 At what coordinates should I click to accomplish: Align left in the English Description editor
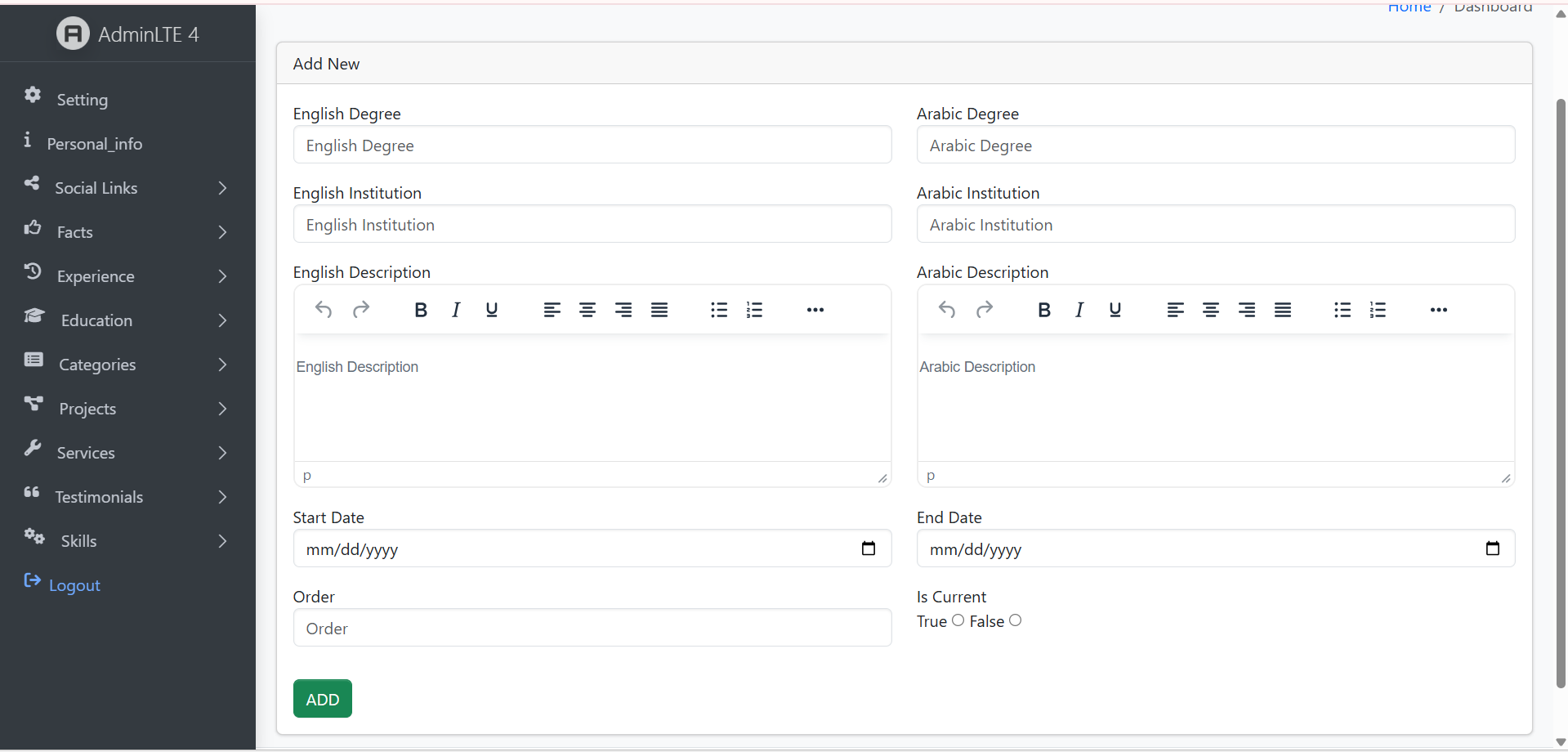pyautogui.click(x=552, y=310)
